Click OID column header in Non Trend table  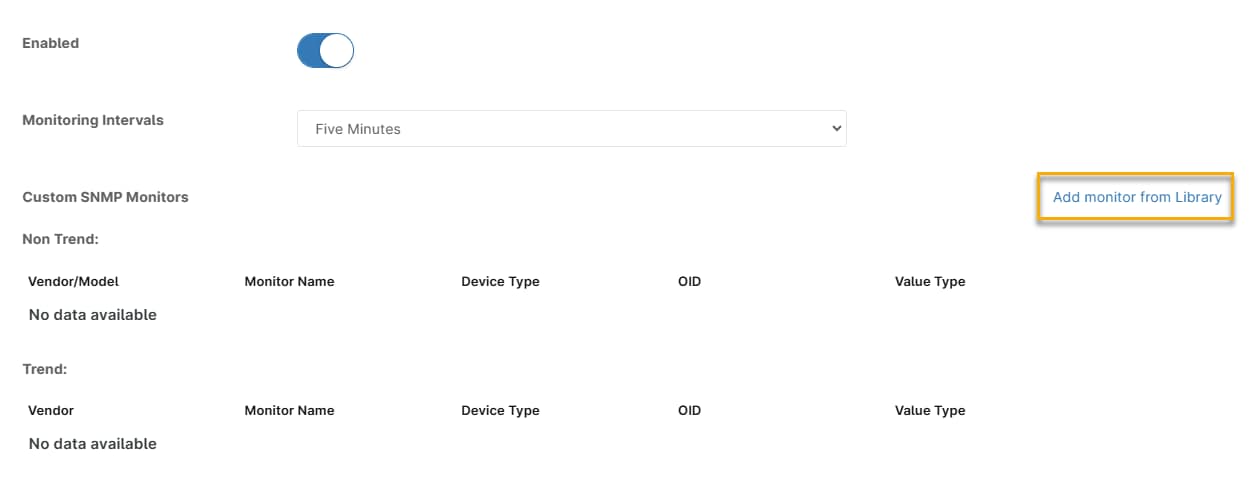point(689,281)
